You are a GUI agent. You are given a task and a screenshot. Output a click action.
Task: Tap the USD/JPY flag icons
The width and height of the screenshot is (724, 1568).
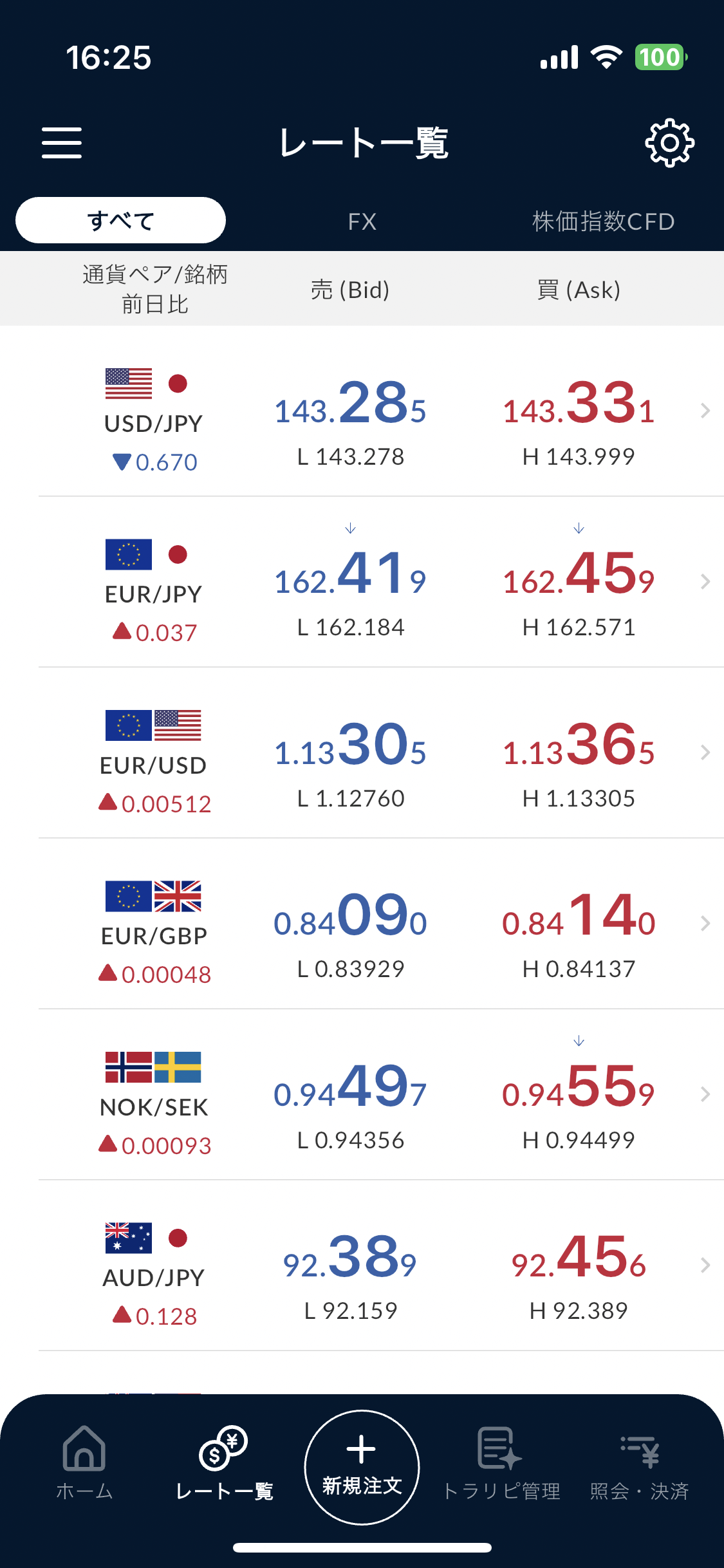[x=147, y=384]
